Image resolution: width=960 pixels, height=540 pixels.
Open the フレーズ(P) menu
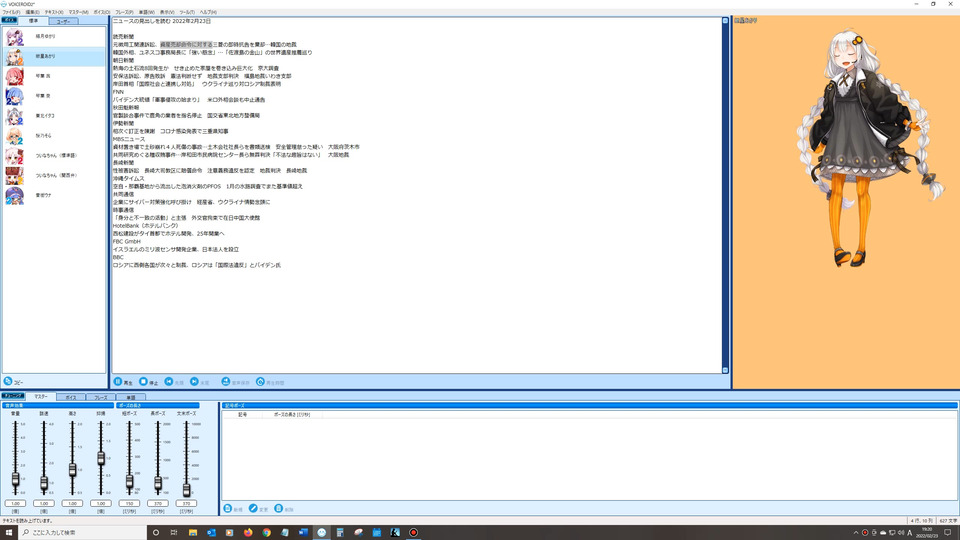coord(124,12)
